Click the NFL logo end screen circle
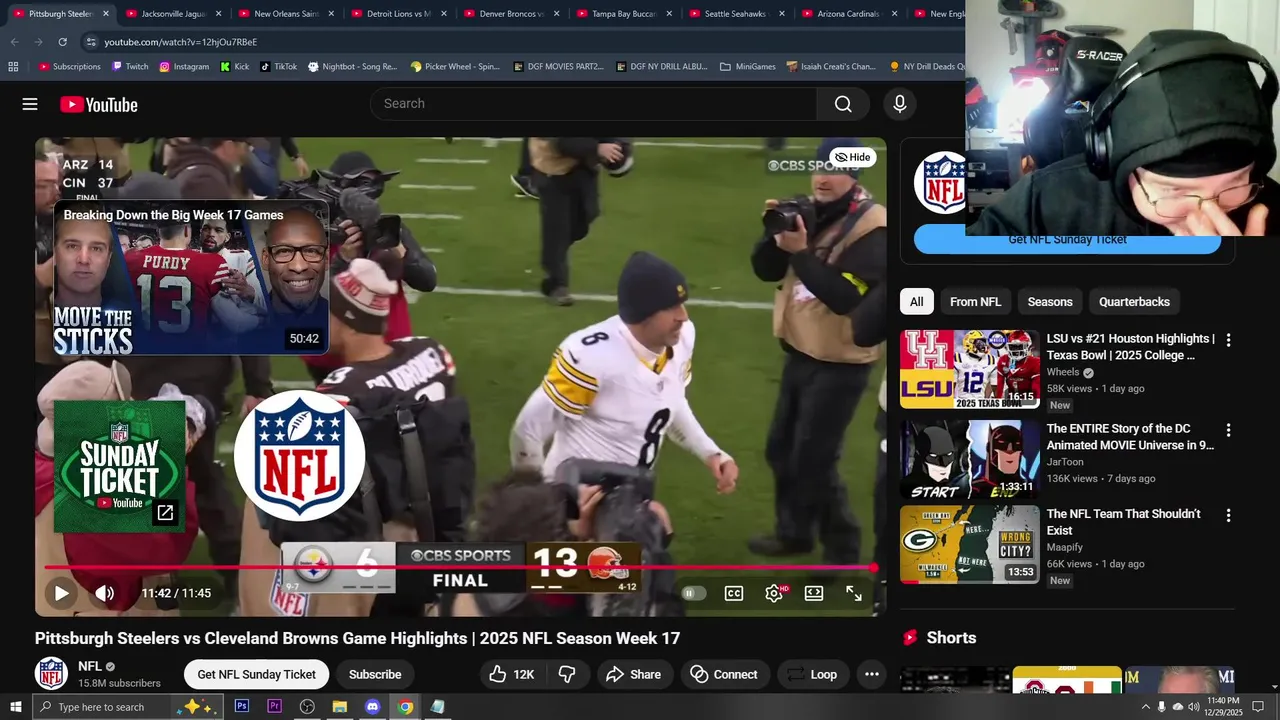This screenshot has width=1280, height=720. [x=299, y=455]
